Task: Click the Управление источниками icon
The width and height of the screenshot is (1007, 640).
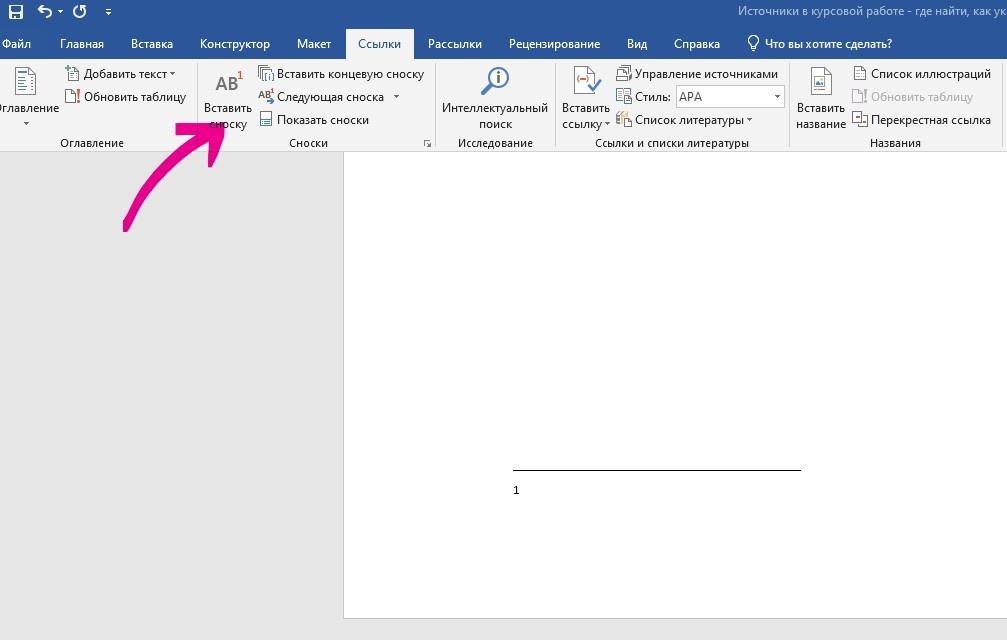Action: point(624,73)
